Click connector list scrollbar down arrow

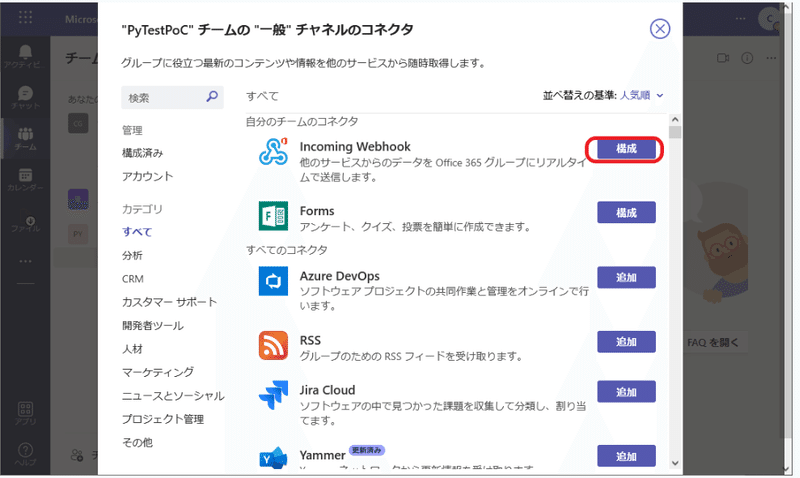coord(675,463)
